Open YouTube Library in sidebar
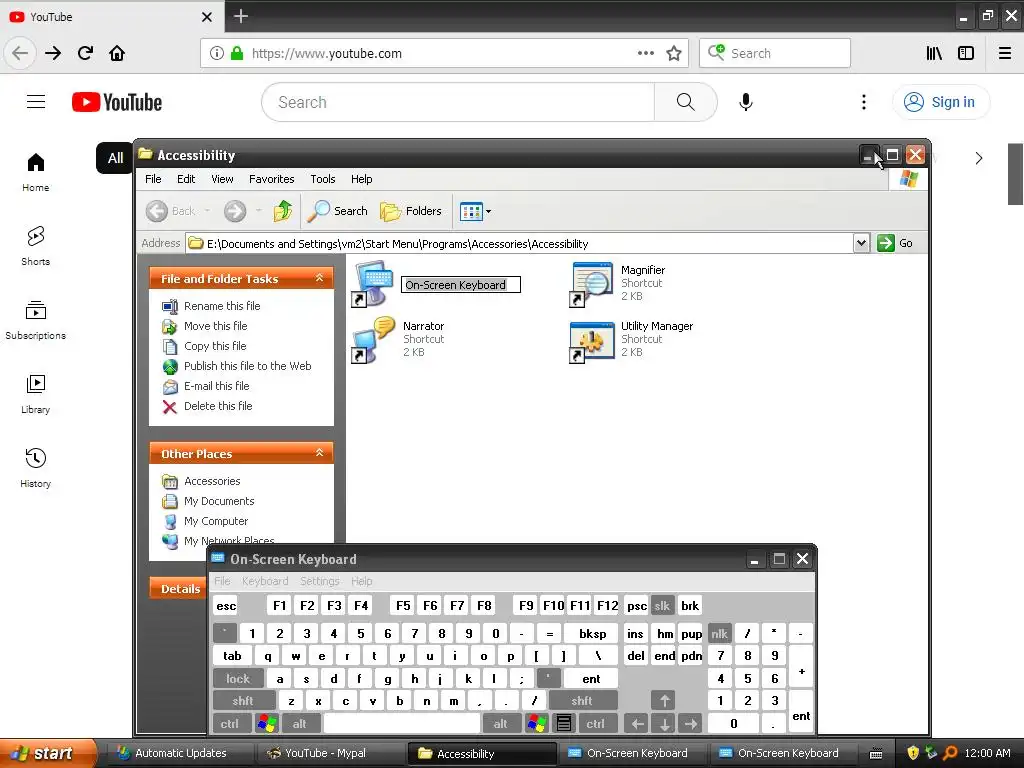 point(35,394)
